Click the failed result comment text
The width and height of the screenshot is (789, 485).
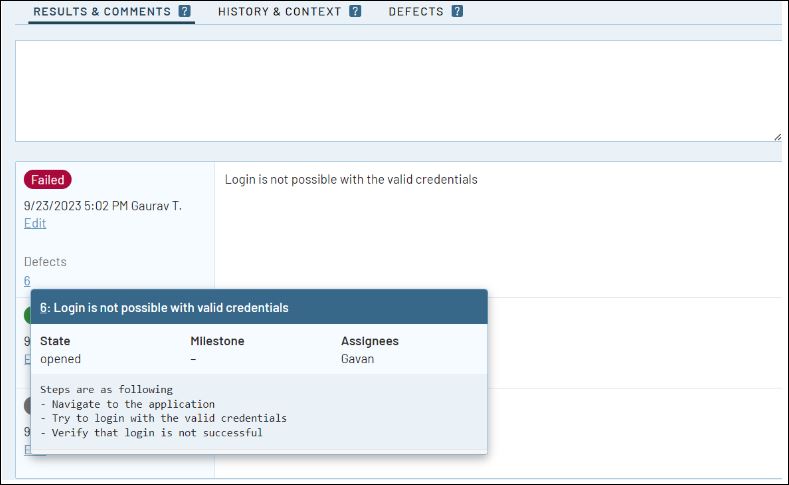pos(351,180)
